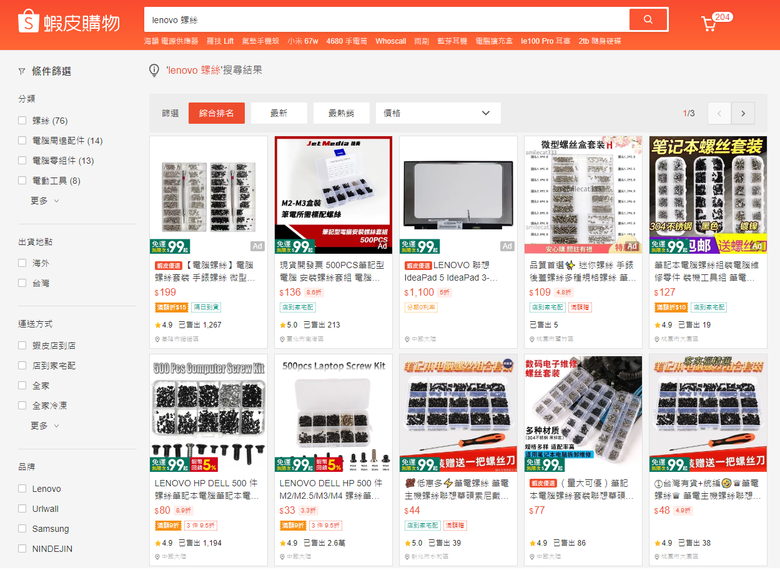Click the 5折 discount tag on $1,100 item
Viewport: 780px width, 570px height.
[x=444, y=292]
